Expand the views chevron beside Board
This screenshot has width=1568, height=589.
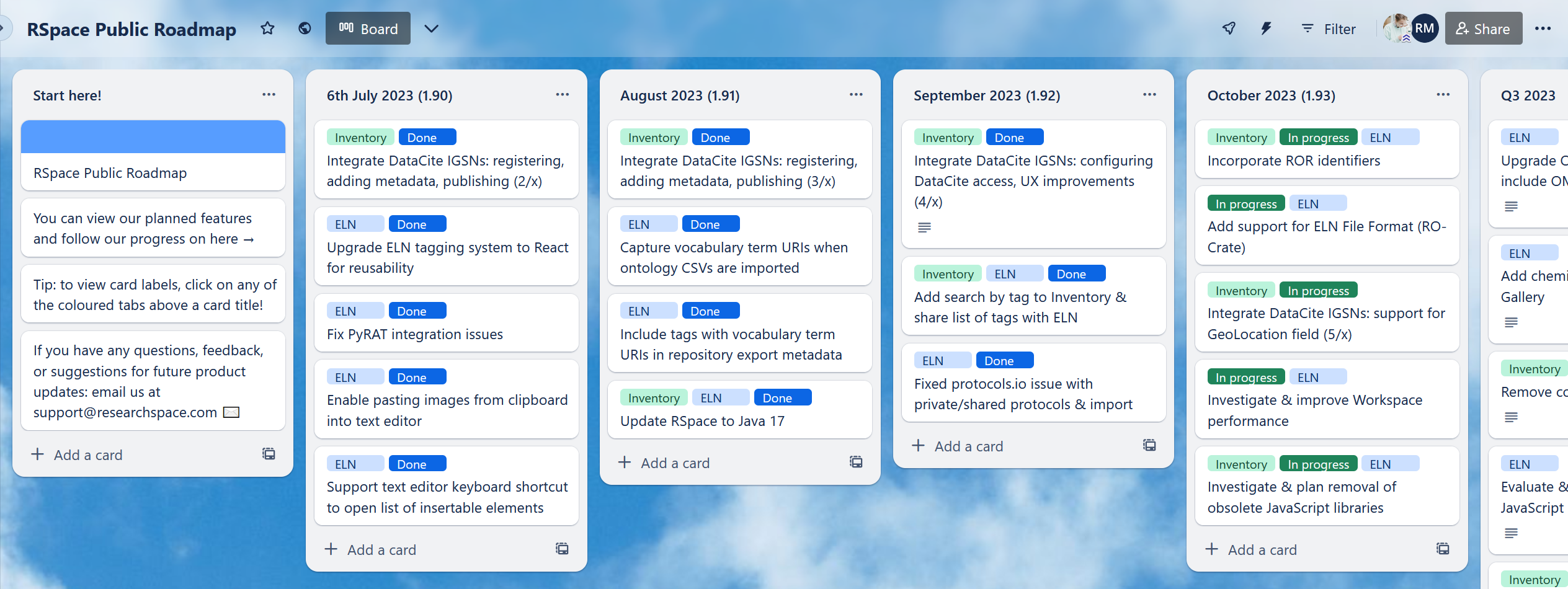tap(432, 29)
